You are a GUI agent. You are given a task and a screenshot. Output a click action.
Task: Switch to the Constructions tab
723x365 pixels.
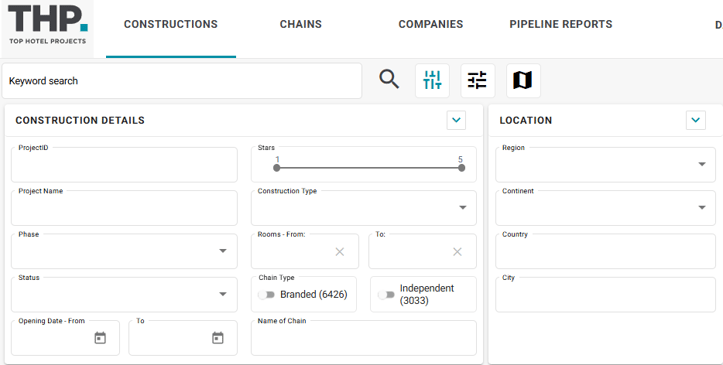171,24
